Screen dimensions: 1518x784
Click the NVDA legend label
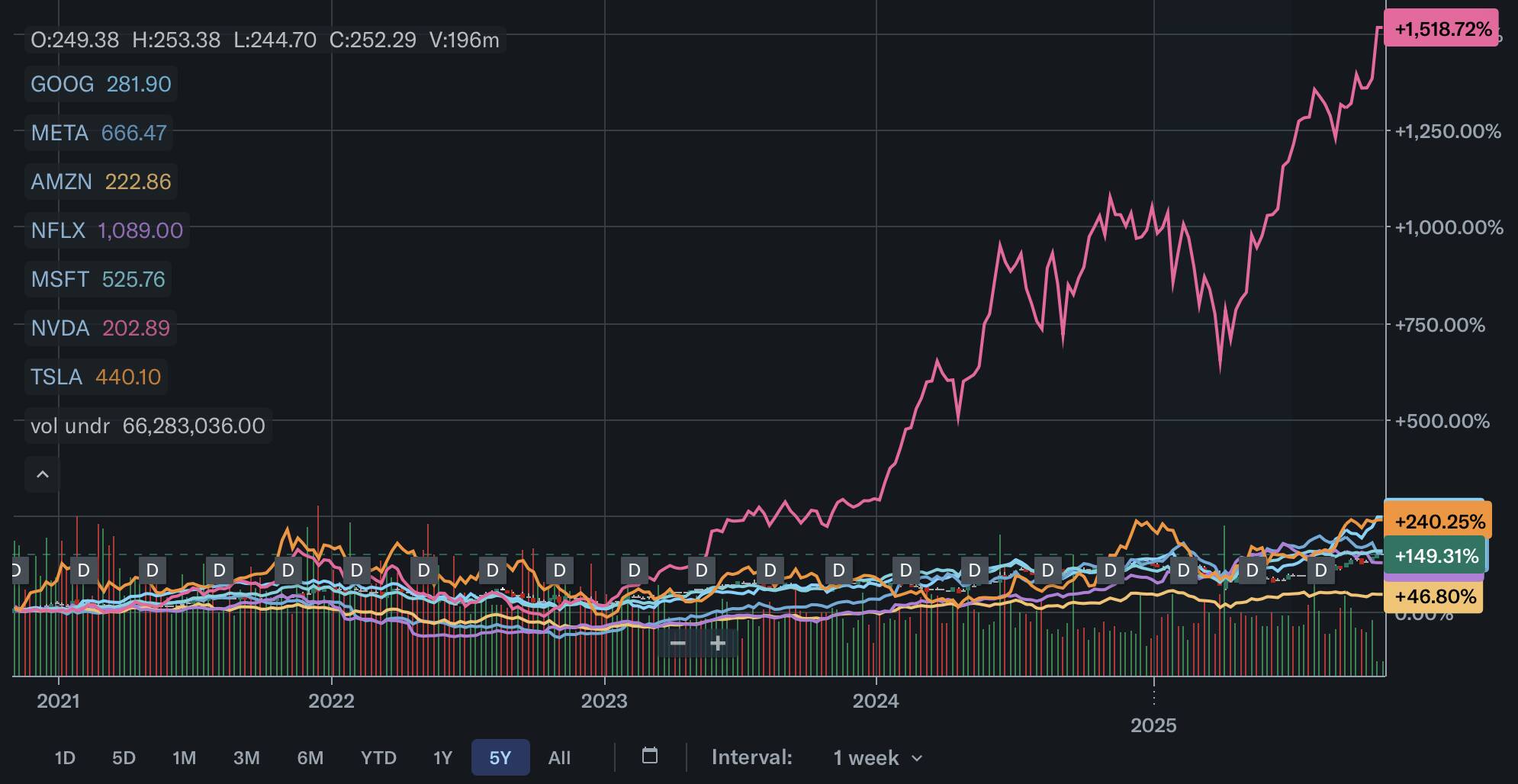pyautogui.click(x=60, y=328)
